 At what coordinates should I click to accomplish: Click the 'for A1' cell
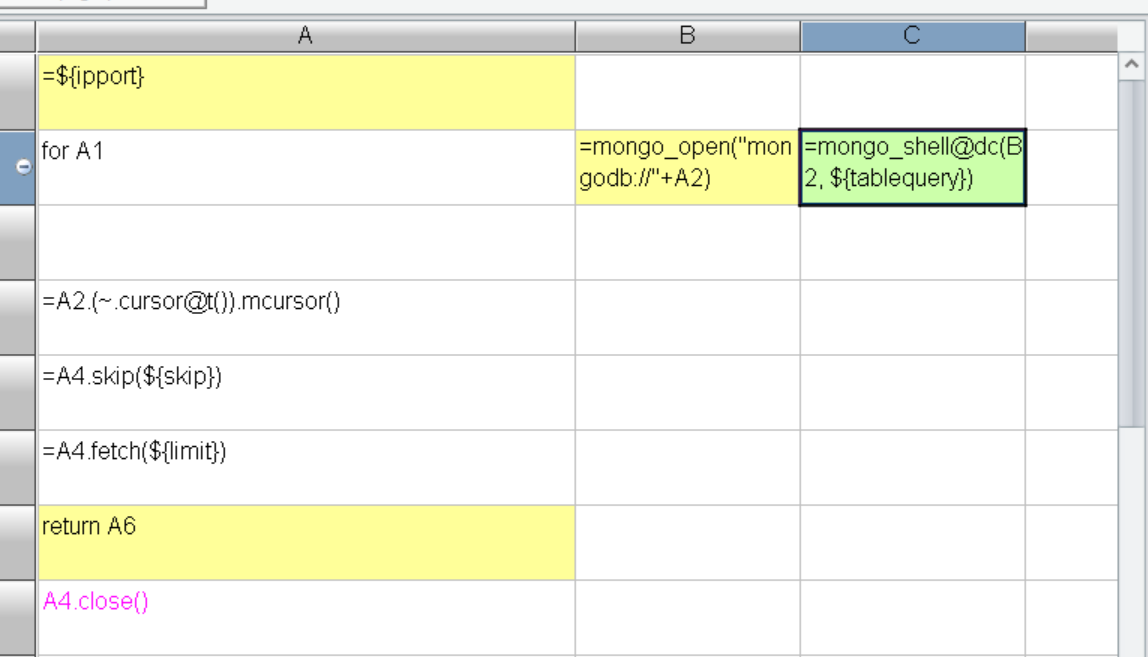point(306,167)
